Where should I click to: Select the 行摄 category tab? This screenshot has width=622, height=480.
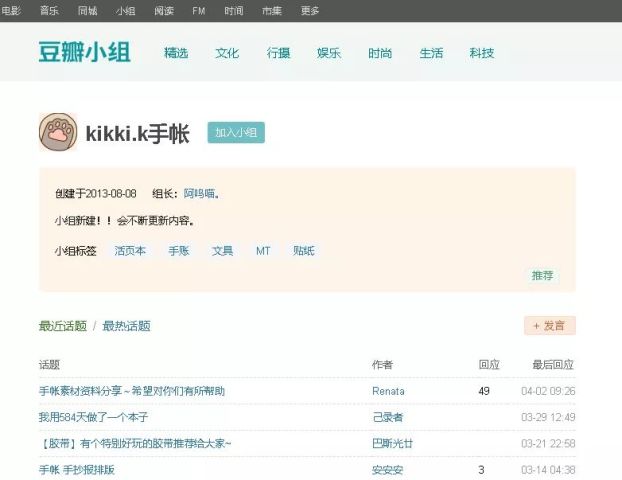coord(278,53)
